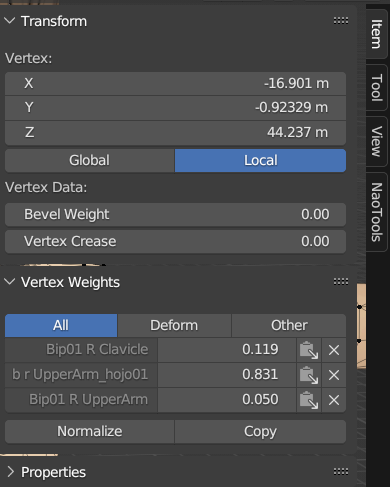The width and height of the screenshot is (390, 487).
Task: Paste Bip01 R Clavicle weight to selected
Action: (x=309, y=350)
